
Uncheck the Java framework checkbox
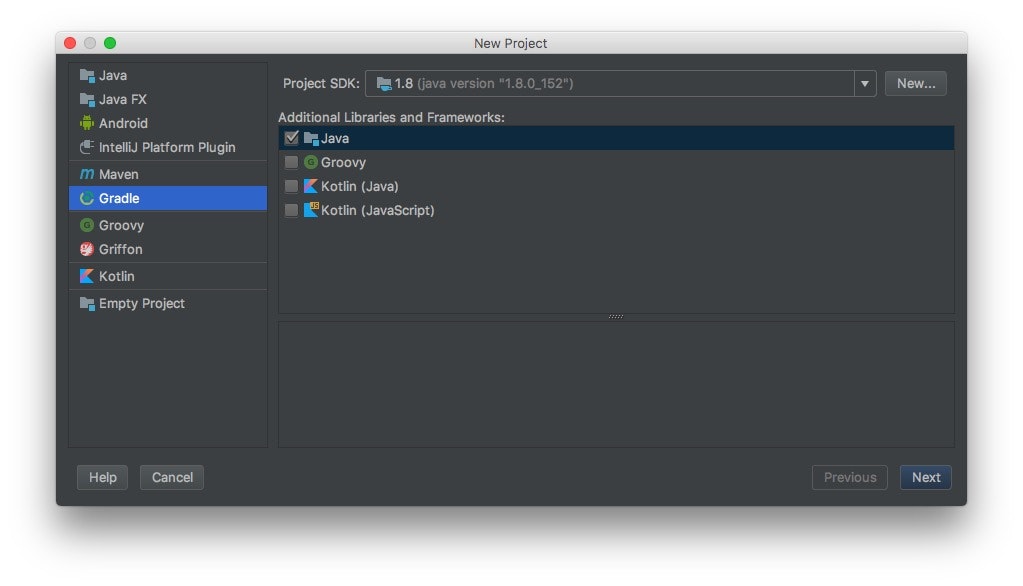click(x=291, y=138)
